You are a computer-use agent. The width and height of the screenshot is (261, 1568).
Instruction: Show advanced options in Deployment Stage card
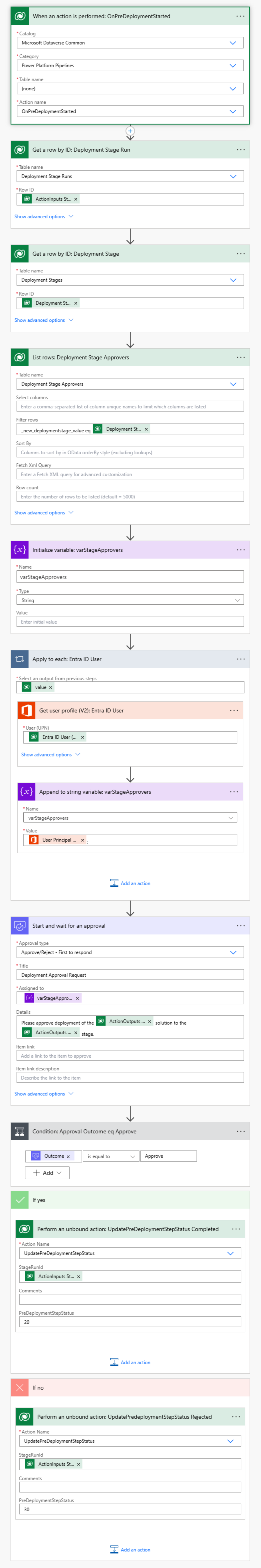pyautogui.click(x=44, y=320)
